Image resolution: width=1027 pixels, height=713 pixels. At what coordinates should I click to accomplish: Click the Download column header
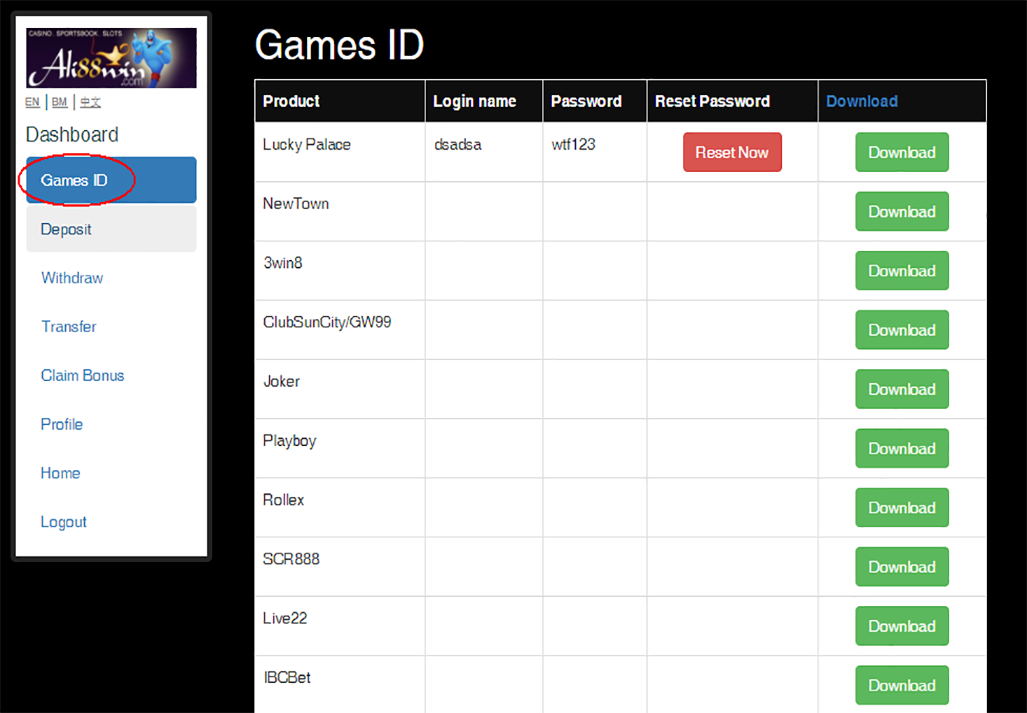click(x=861, y=101)
